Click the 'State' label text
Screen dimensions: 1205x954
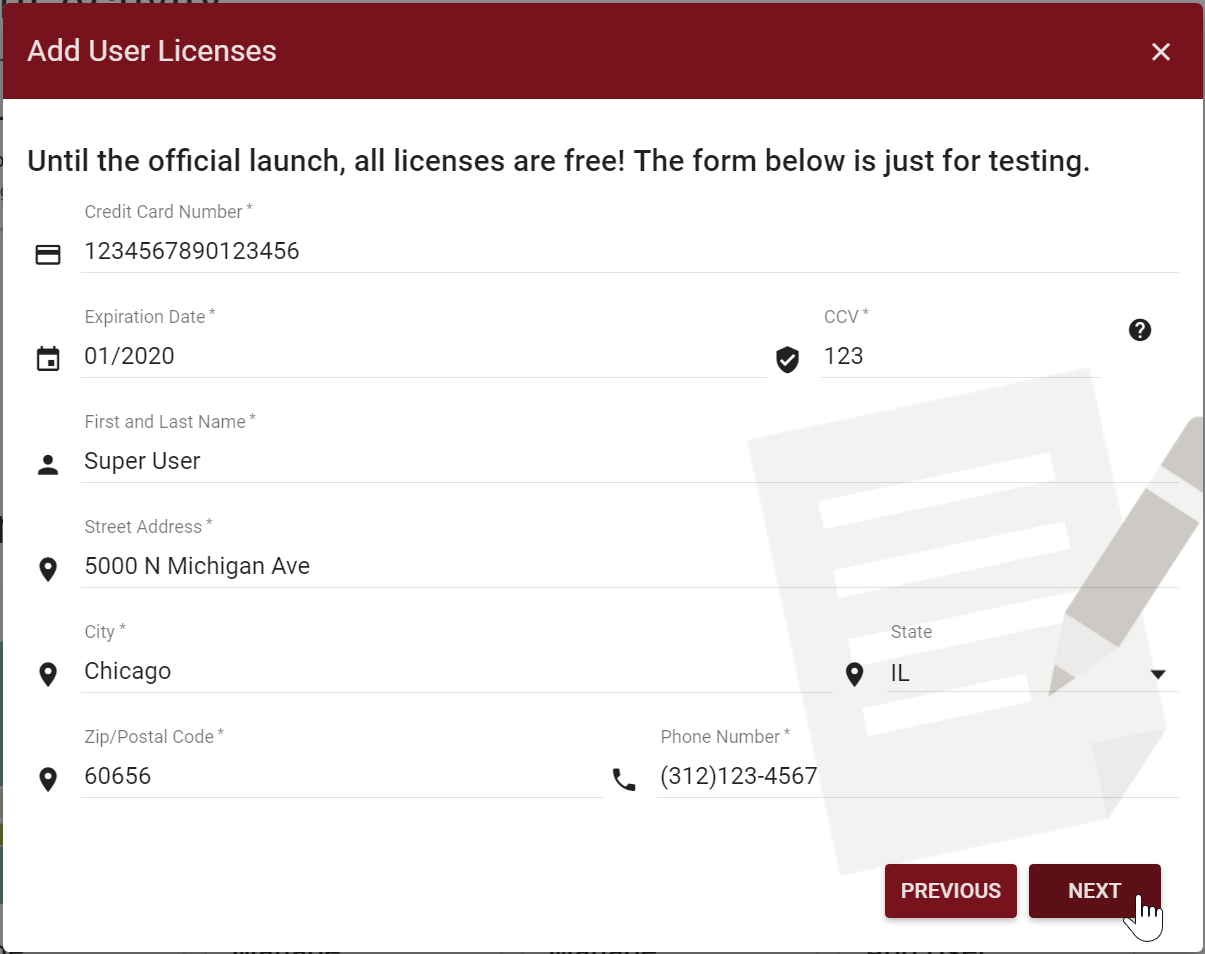[911, 632]
